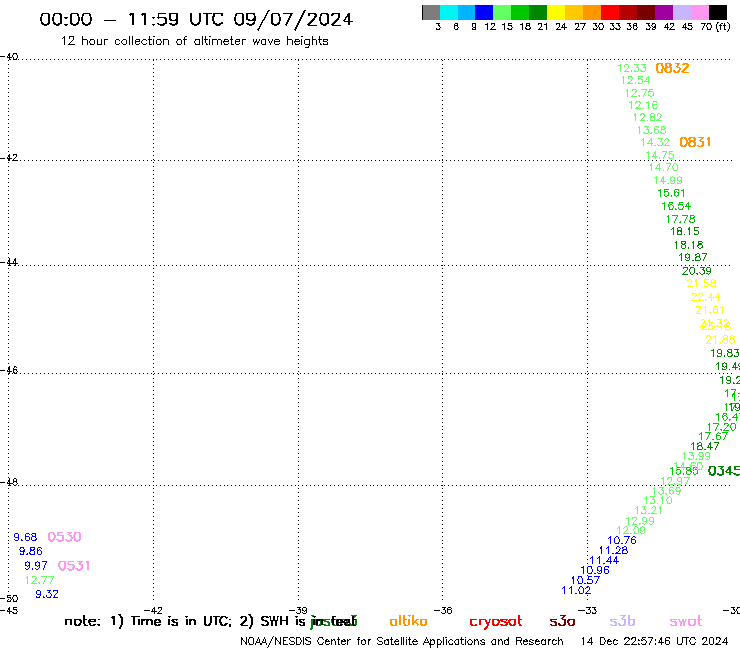
Task: Click the yellow wave height value 21.61
Action: click(710, 310)
